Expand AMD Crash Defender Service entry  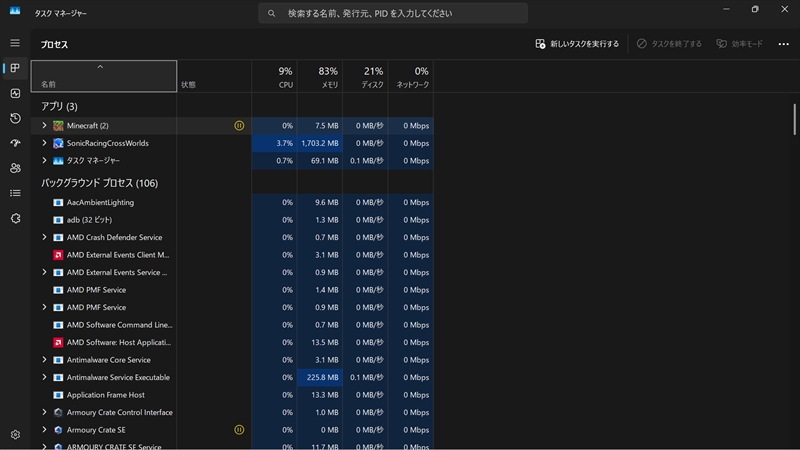(x=44, y=237)
